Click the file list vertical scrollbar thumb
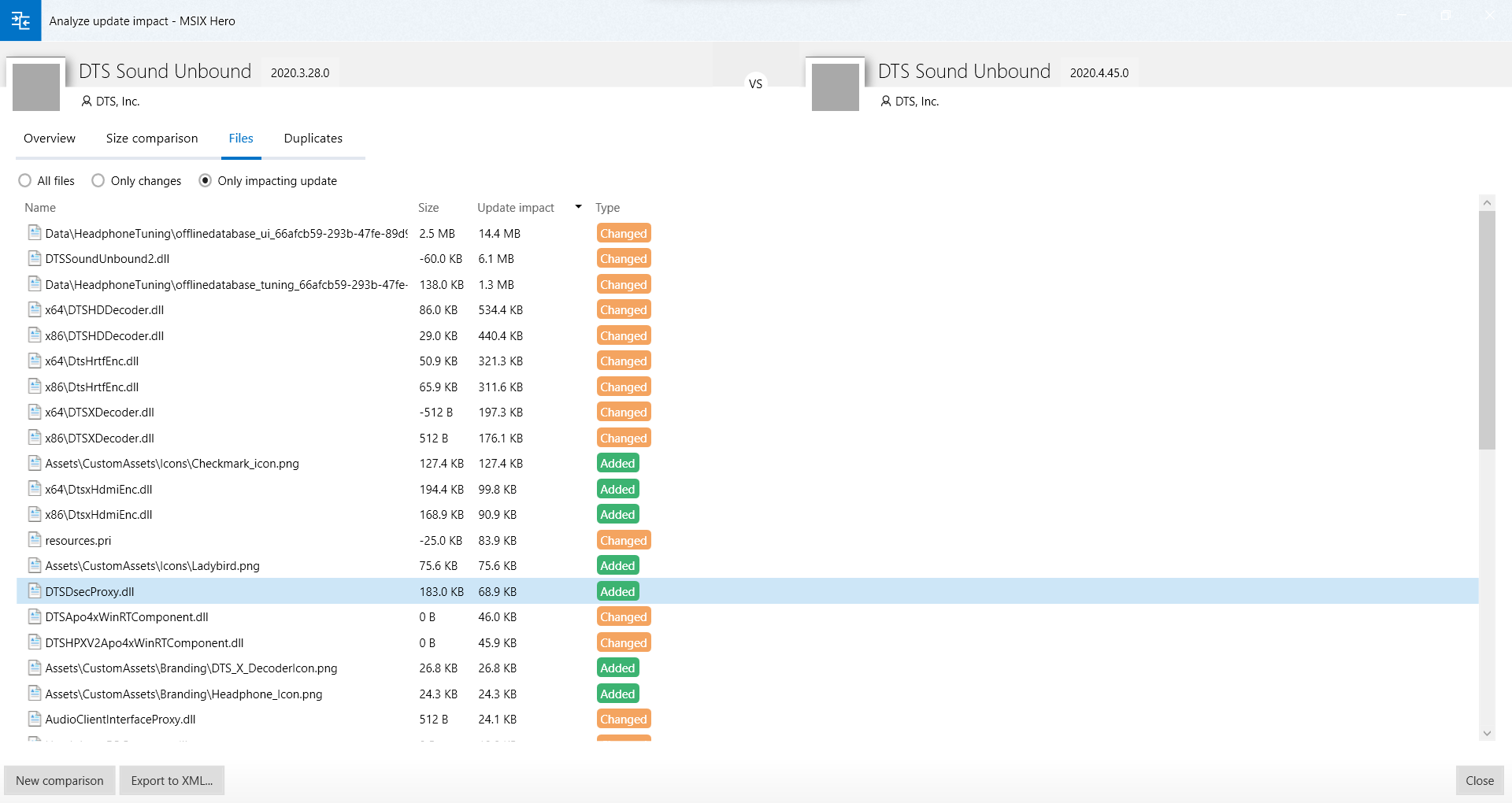The image size is (1512, 803). coord(1487,331)
